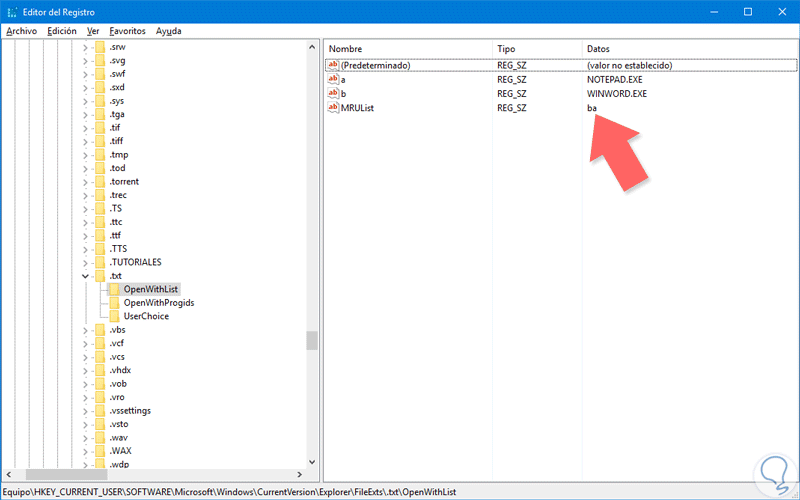Screen dimensions: 800x500
Task: Click tree horizontal scroll right arrow
Action: tap(299, 475)
